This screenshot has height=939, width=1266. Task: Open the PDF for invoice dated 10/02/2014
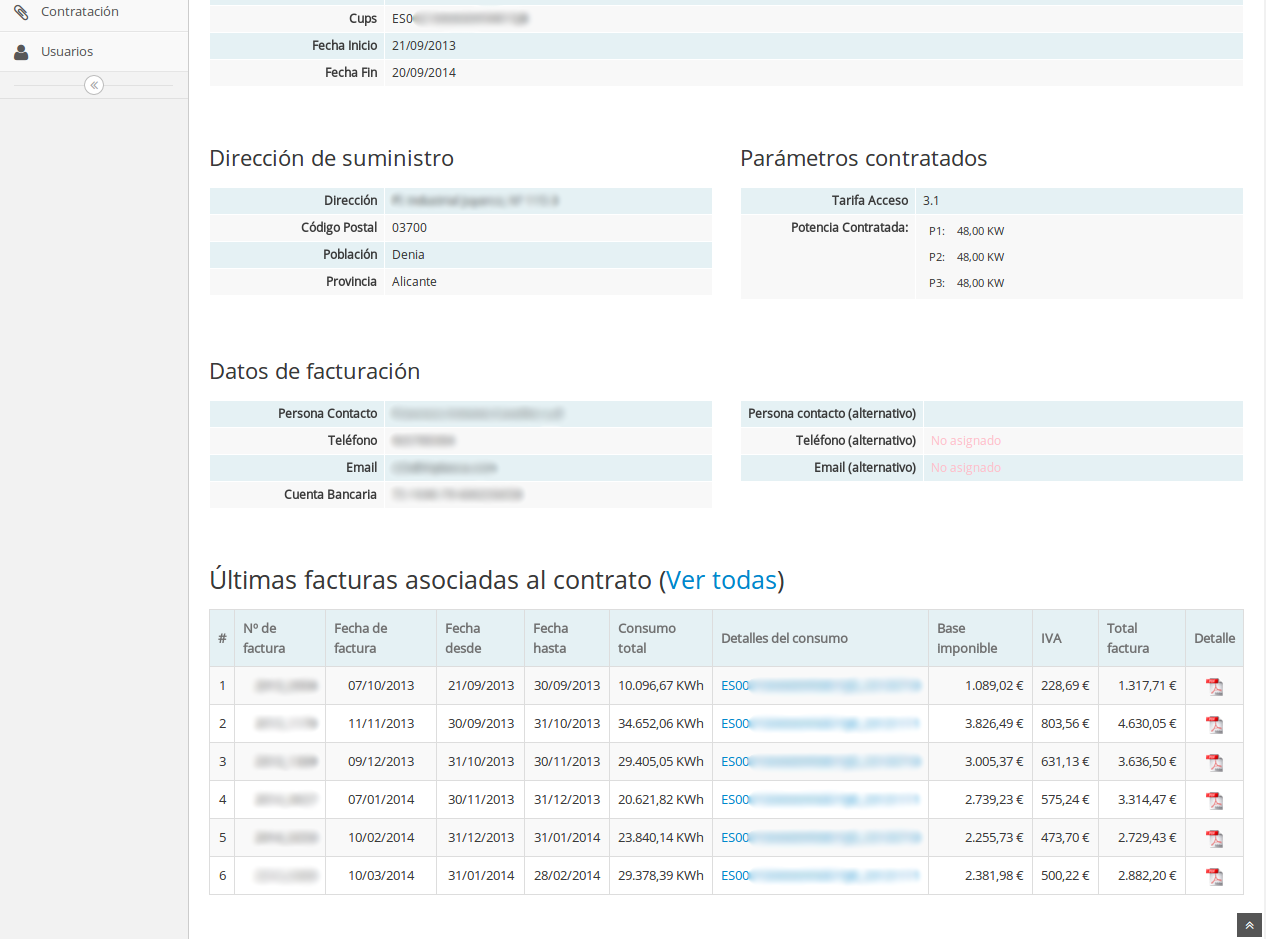point(1214,837)
